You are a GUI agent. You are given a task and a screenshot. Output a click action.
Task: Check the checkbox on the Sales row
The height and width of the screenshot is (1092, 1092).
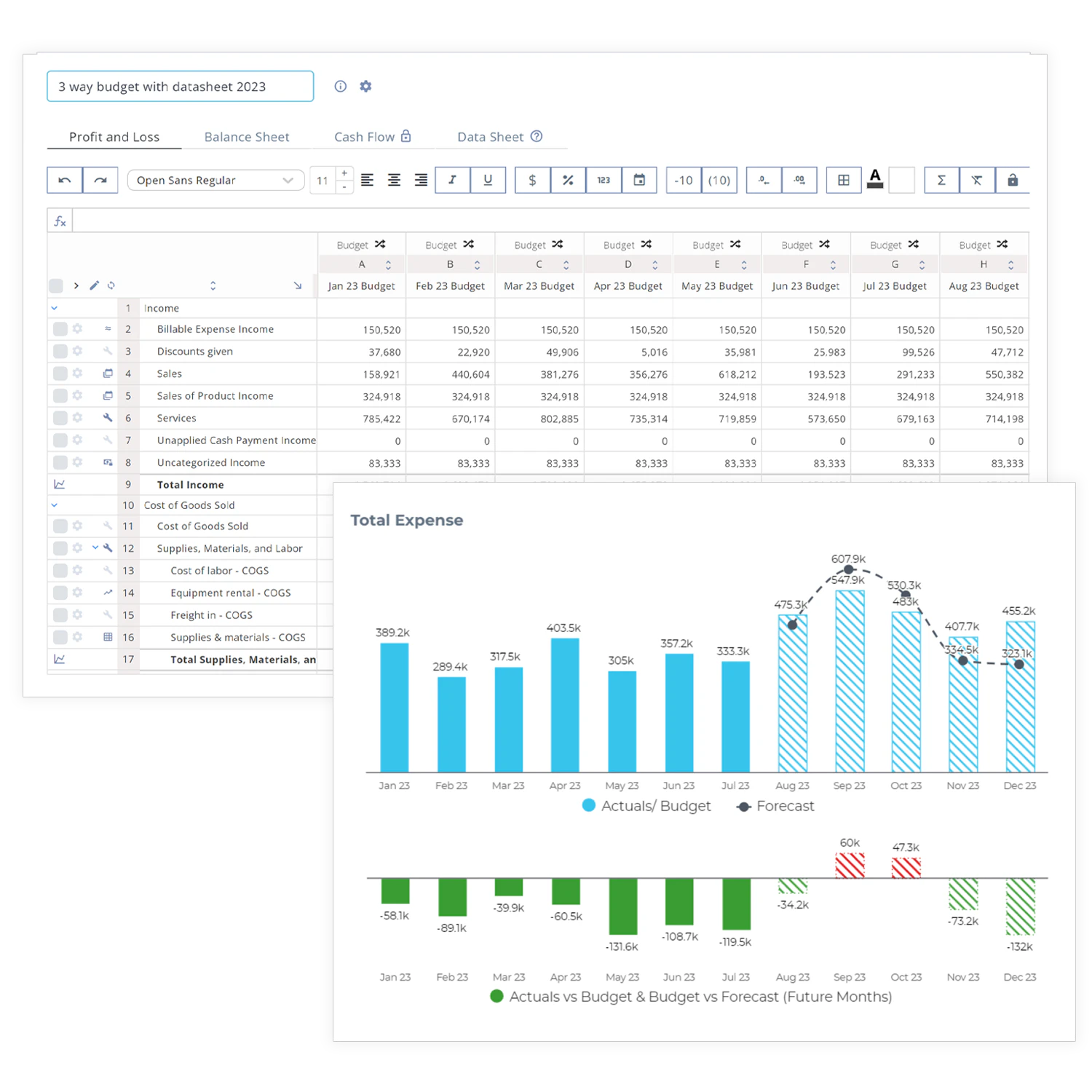(x=60, y=373)
